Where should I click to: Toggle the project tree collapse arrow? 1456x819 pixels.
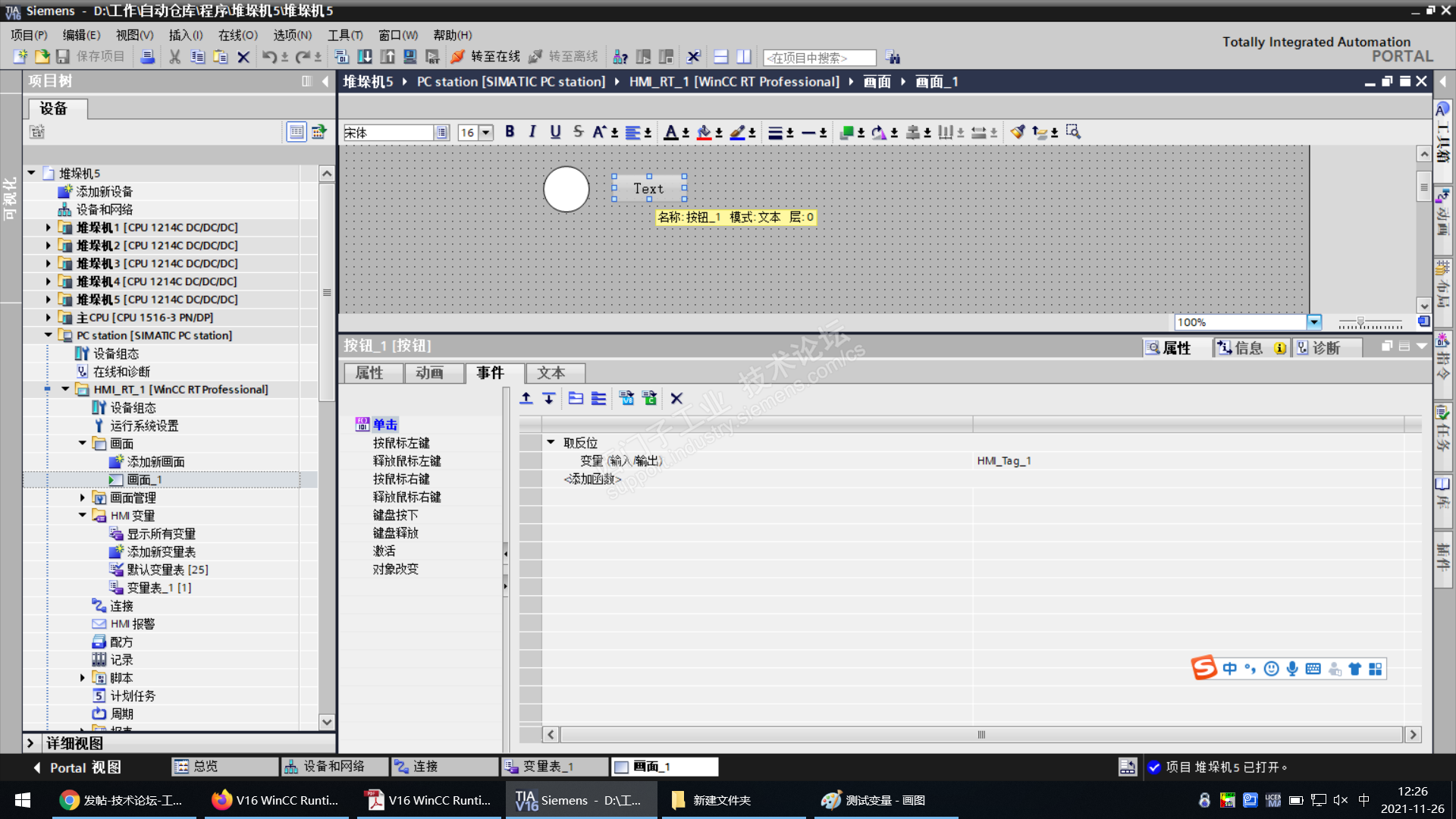coord(325,81)
